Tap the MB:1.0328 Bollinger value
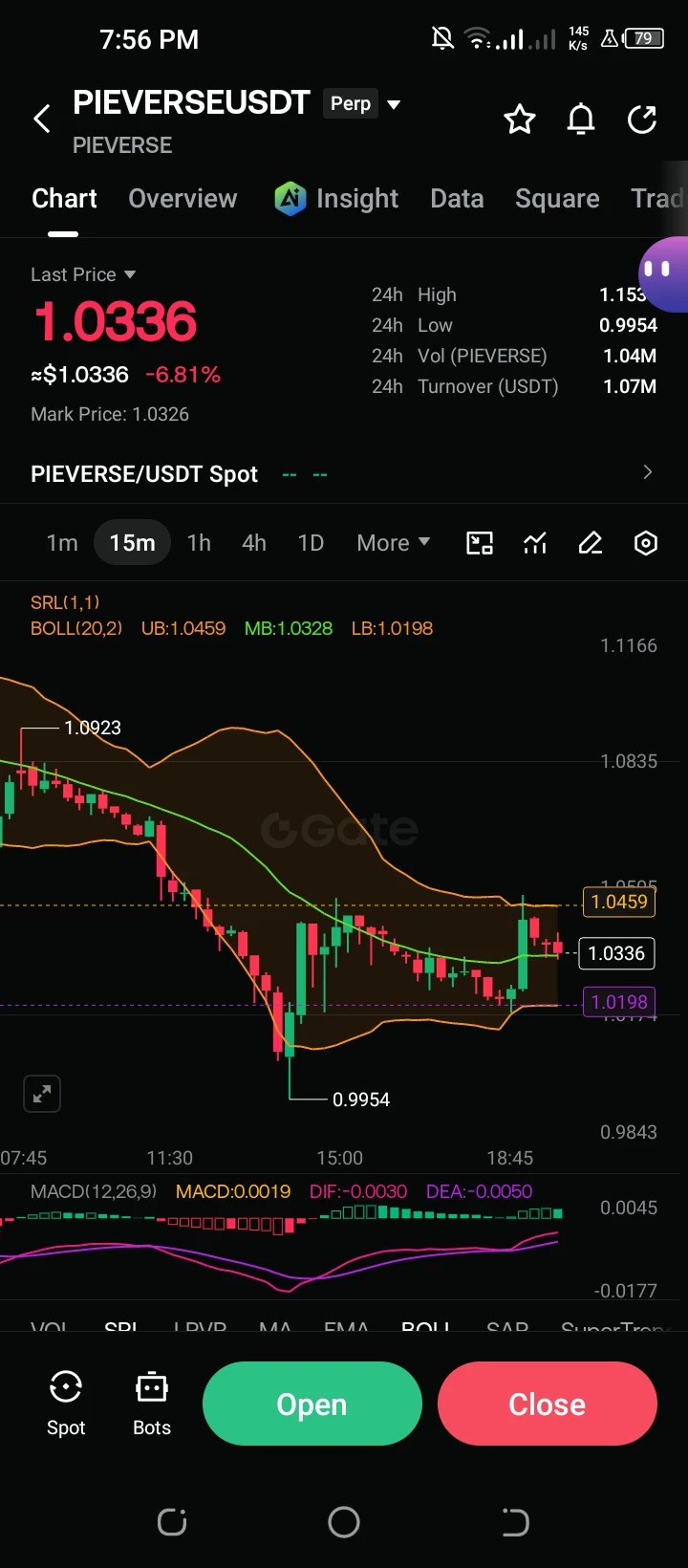The image size is (688, 1568). coord(289,628)
